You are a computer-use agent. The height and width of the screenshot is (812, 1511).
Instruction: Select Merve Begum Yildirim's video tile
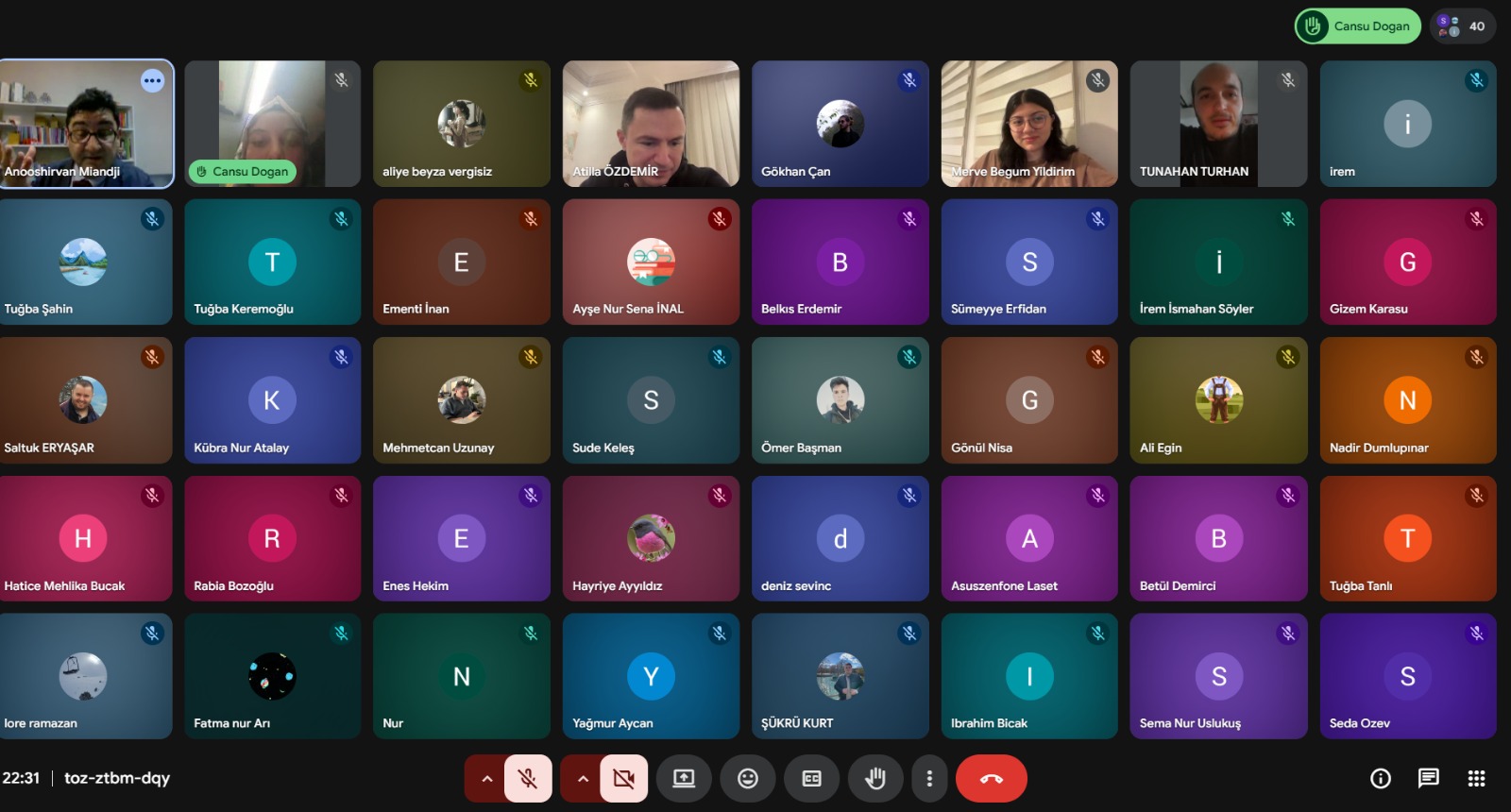1028,123
